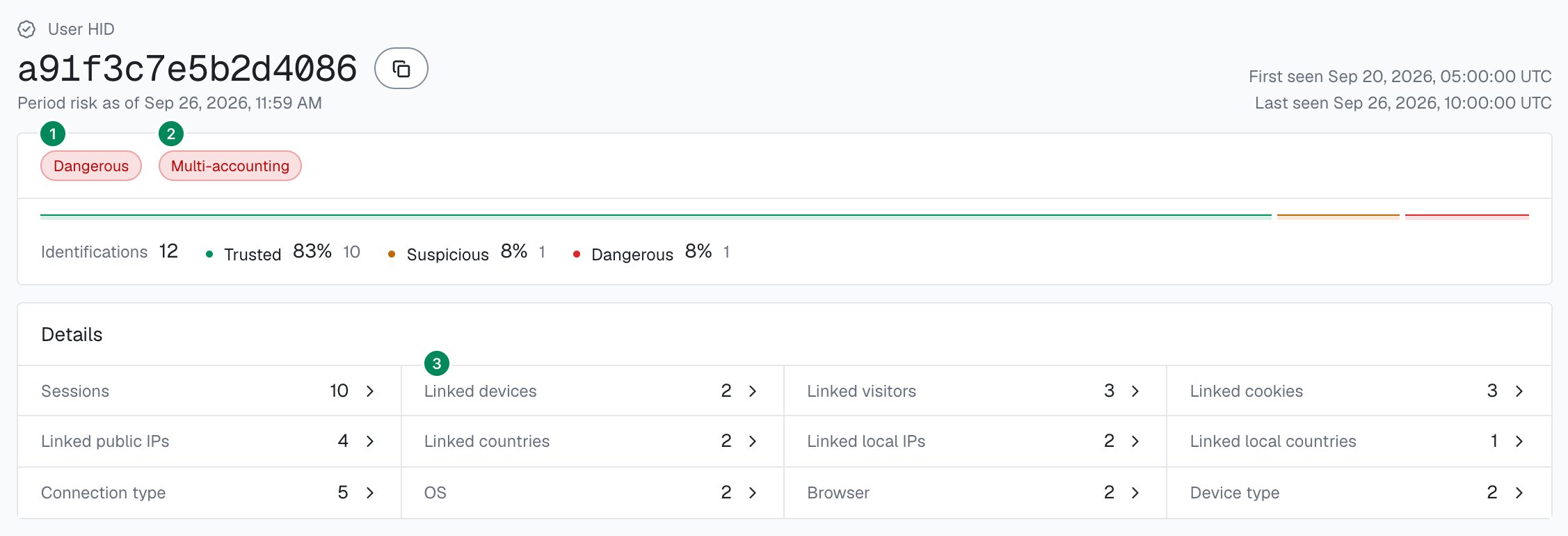This screenshot has width=1568, height=536.
Task: Click the Linked public IPs count 4
Action: pyautogui.click(x=343, y=441)
